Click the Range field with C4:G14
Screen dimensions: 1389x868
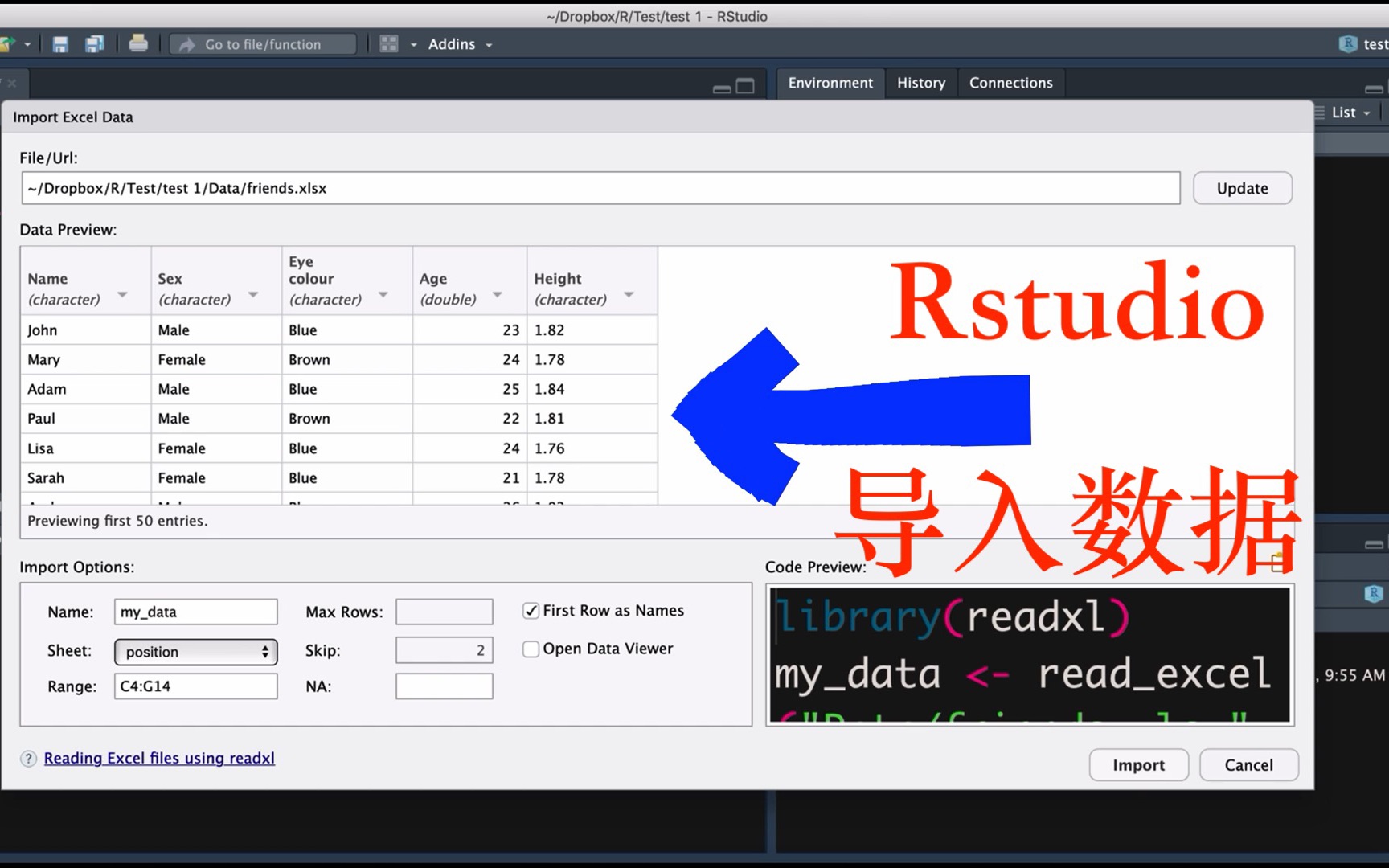pos(195,686)
